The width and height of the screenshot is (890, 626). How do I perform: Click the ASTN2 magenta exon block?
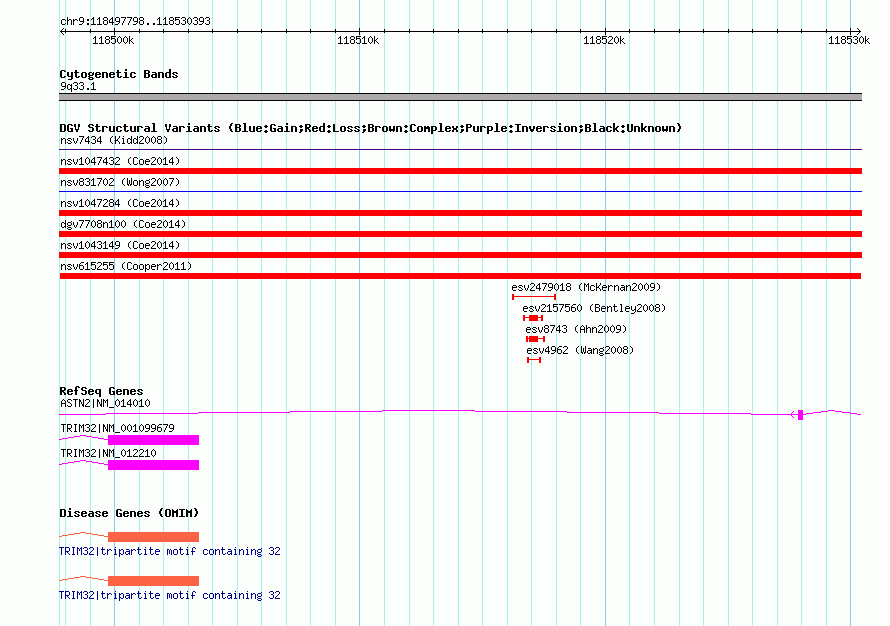point(800,415)
